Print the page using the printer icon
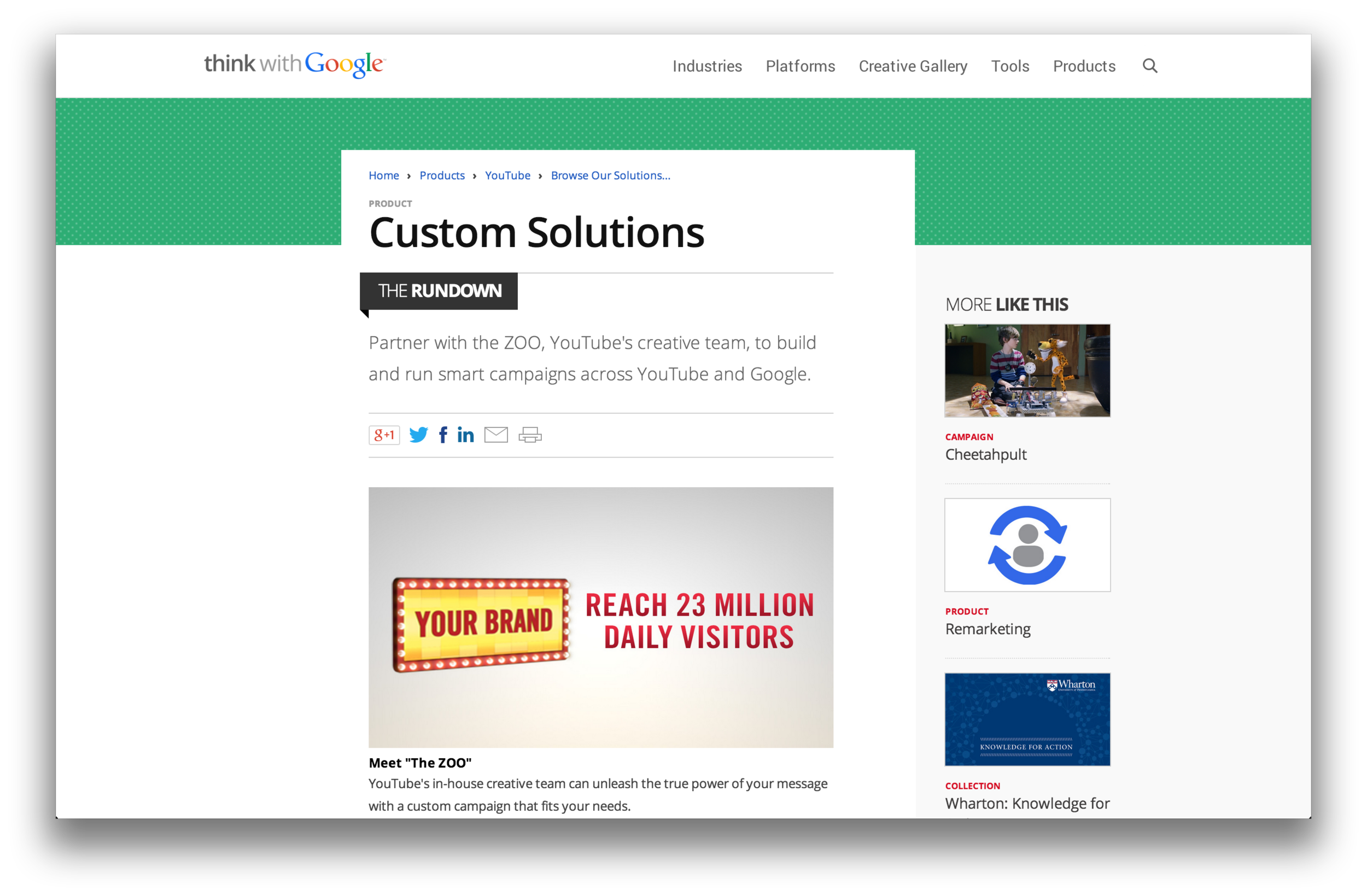 click(529, 435)
